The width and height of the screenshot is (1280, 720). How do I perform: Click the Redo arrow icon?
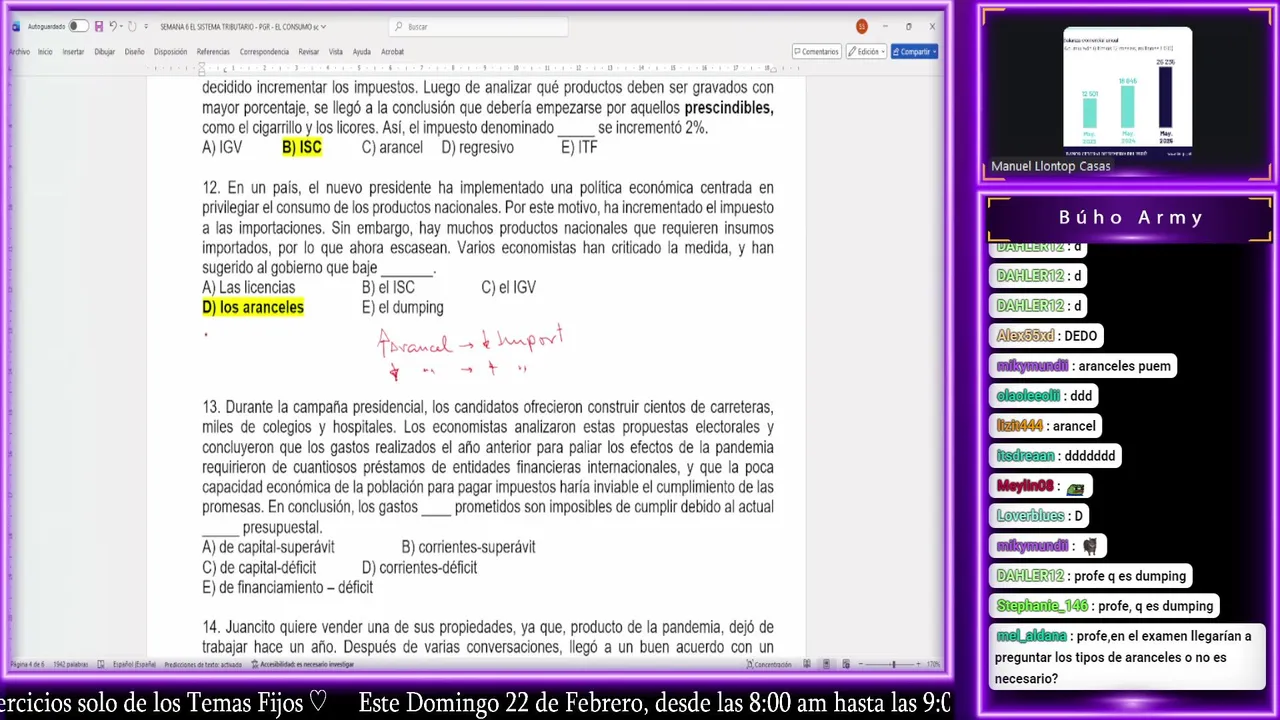133,26
